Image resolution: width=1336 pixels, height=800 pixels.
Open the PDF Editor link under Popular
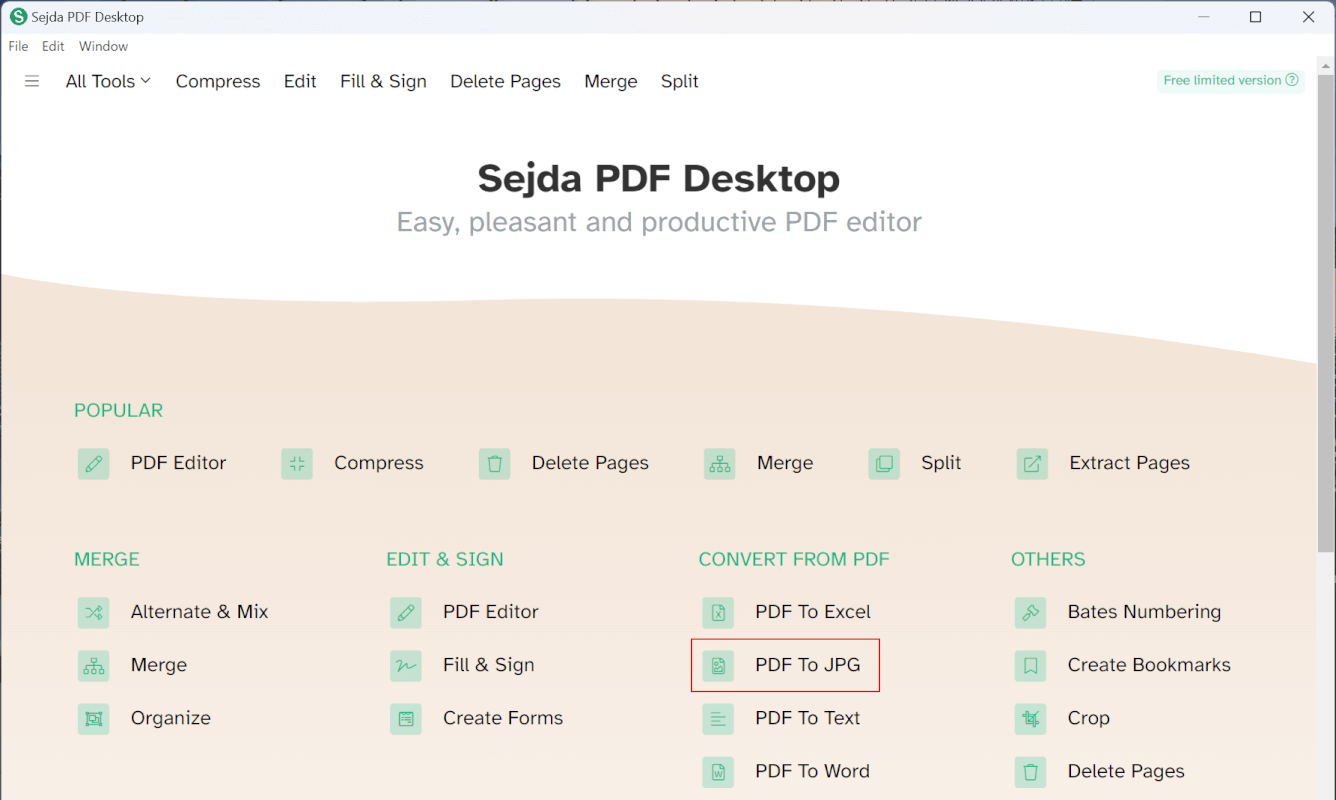click(178, 463)
